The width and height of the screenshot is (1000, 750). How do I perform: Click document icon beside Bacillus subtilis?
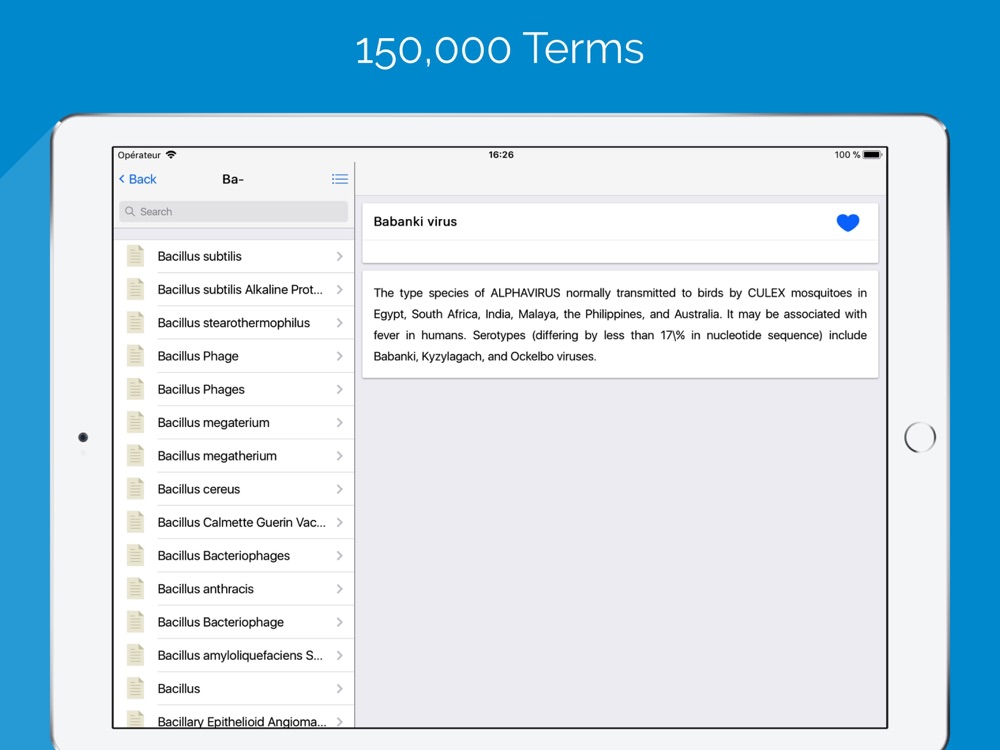[x=135, y=256]
